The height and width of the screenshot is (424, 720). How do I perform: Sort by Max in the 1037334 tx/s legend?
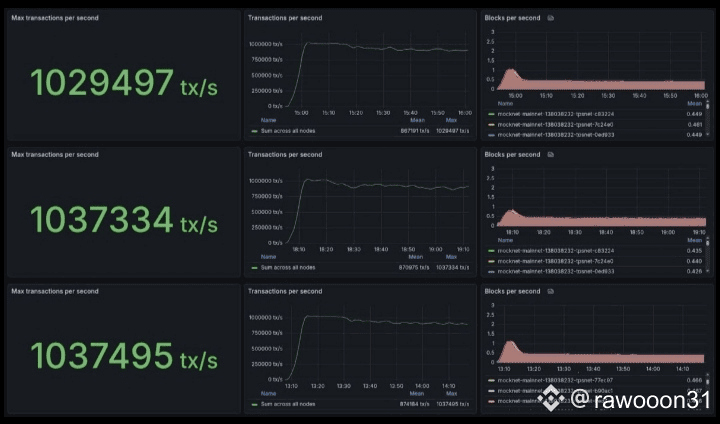pyautogui.click(x=451, y=257)
